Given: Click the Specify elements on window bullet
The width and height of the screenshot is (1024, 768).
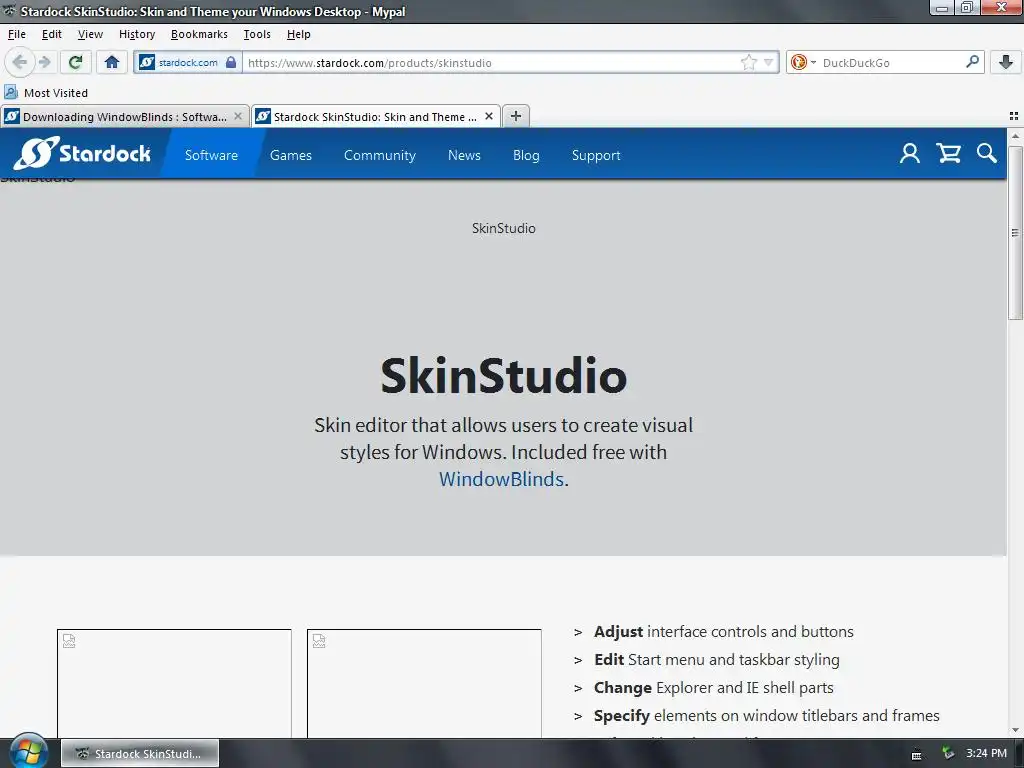Looking at the screenshot, I should click(766, 716).
